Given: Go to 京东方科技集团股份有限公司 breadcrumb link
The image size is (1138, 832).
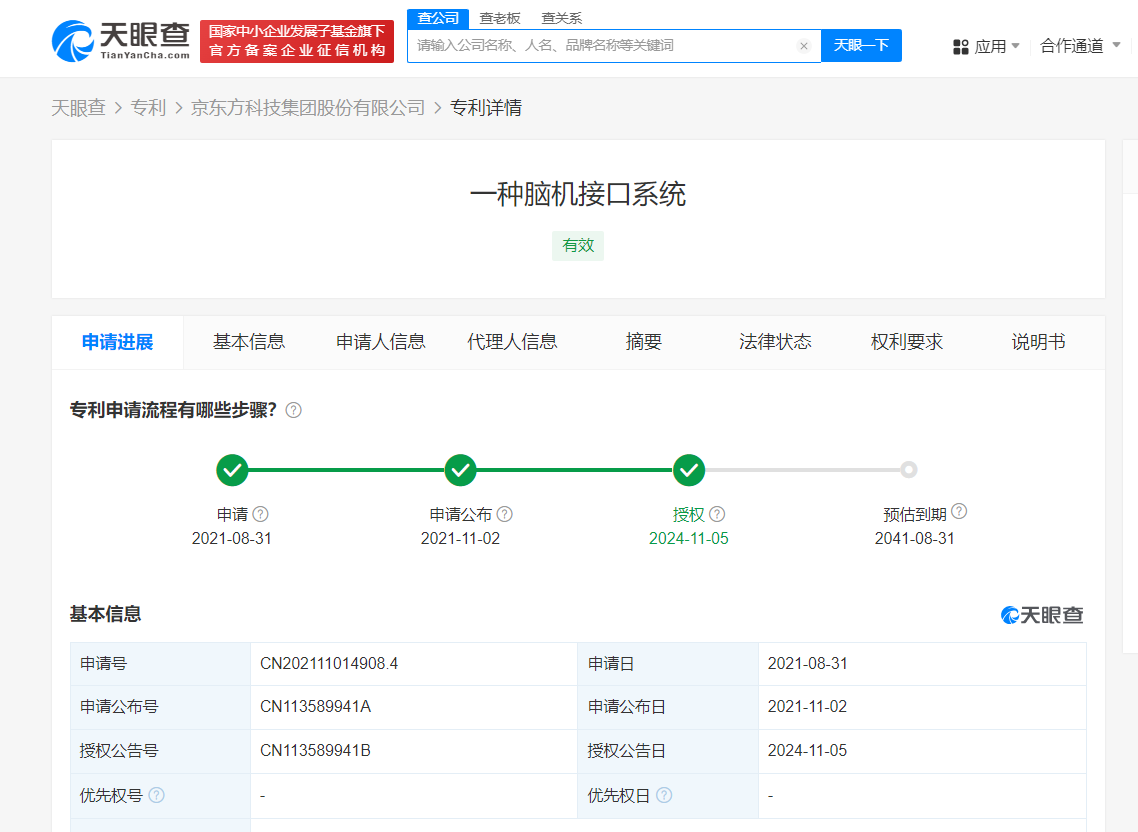Looking at the screenshot, I should (x=308, y=108).
